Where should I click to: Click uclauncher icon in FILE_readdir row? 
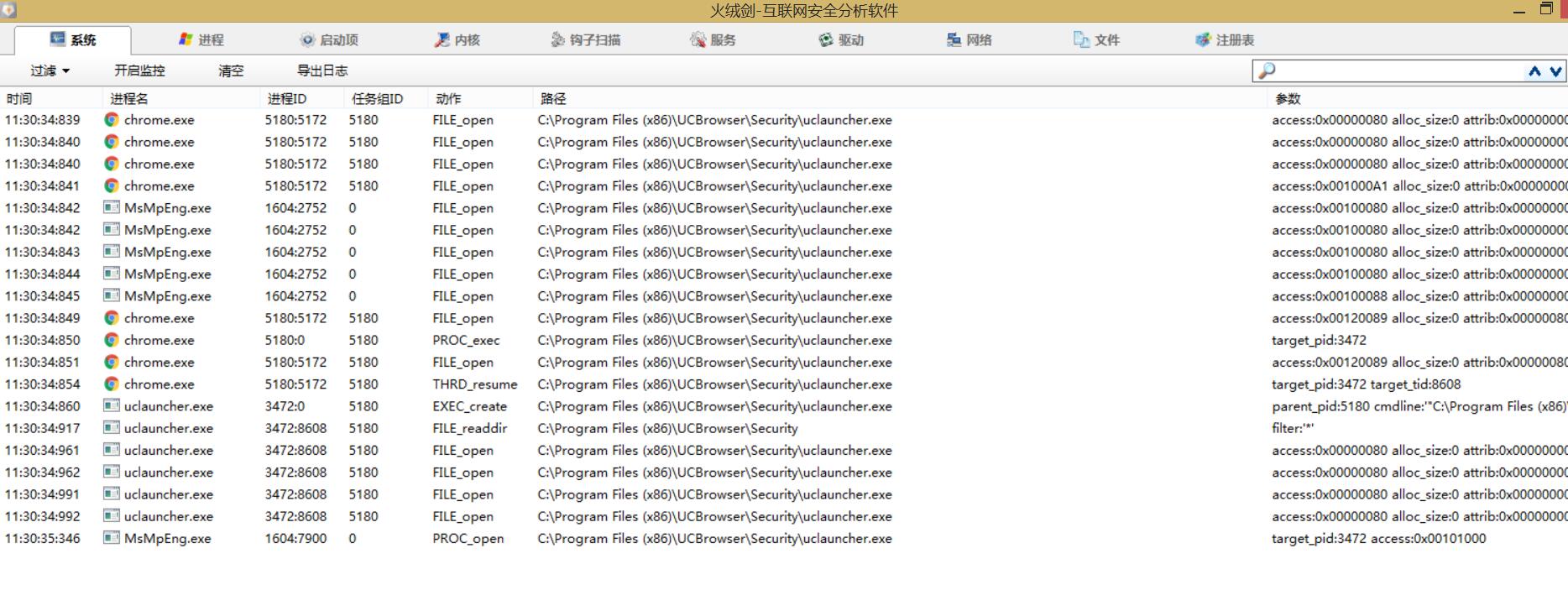pyautogui.click(x=112, y=427)
